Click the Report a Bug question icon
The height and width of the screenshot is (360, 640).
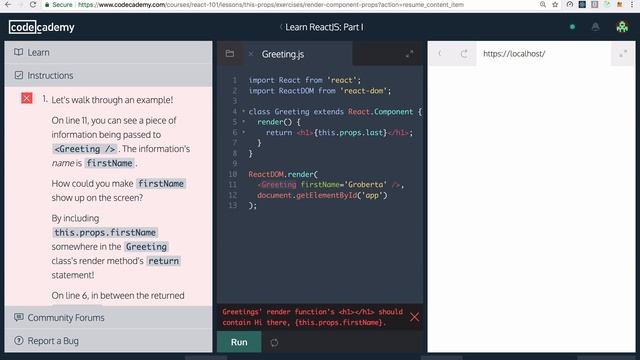[18, 340]
